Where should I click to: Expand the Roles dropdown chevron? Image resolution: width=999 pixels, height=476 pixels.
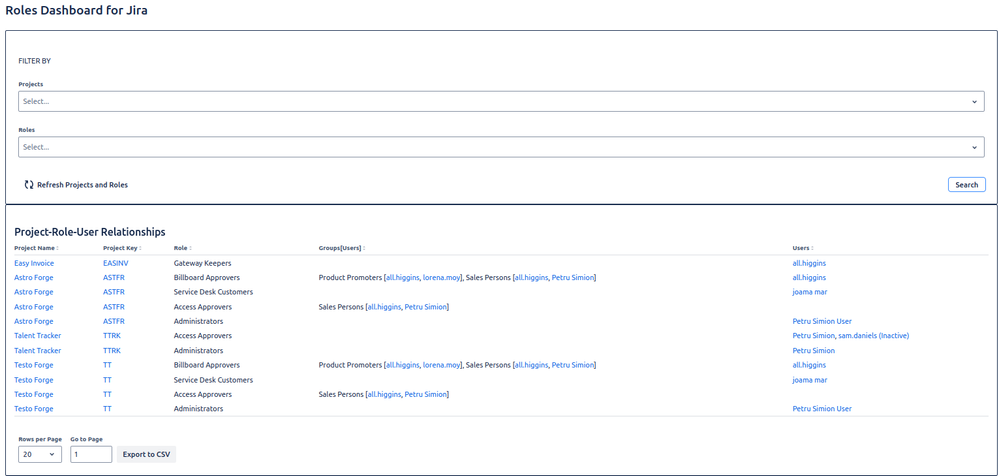pyautogui.click(x=974, y=148)
